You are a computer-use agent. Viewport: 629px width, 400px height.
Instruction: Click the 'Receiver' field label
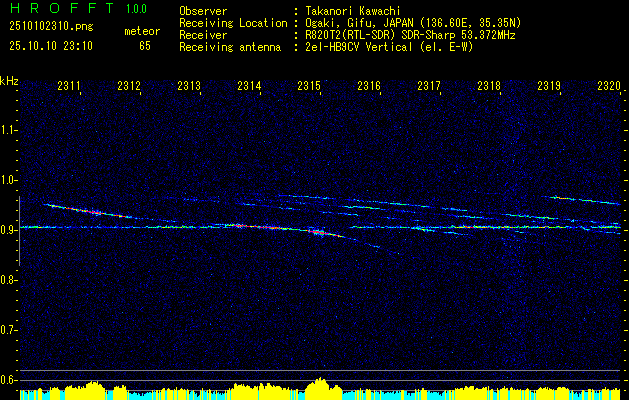203,35
